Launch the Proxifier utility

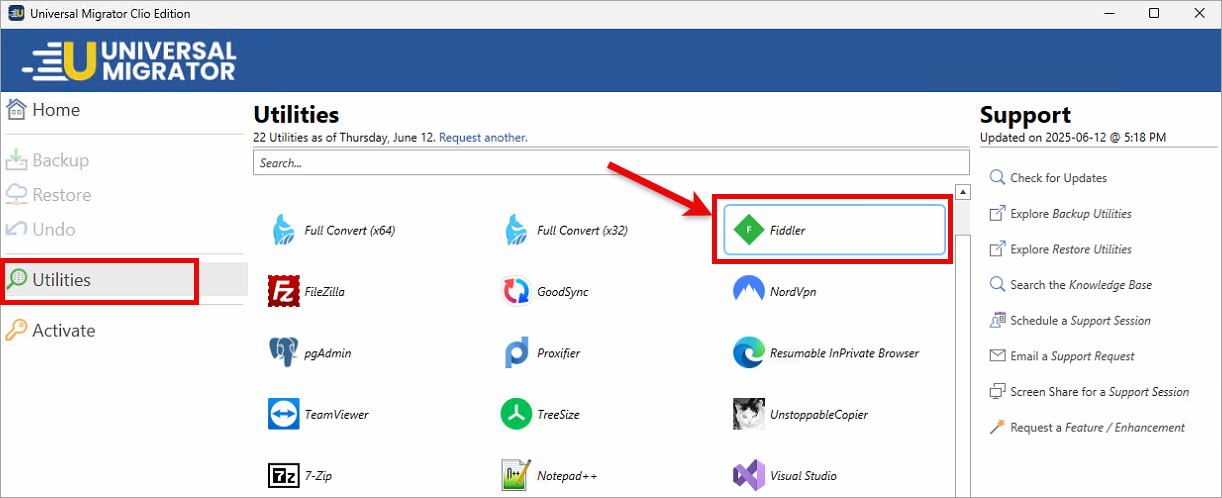pos(516,353)
